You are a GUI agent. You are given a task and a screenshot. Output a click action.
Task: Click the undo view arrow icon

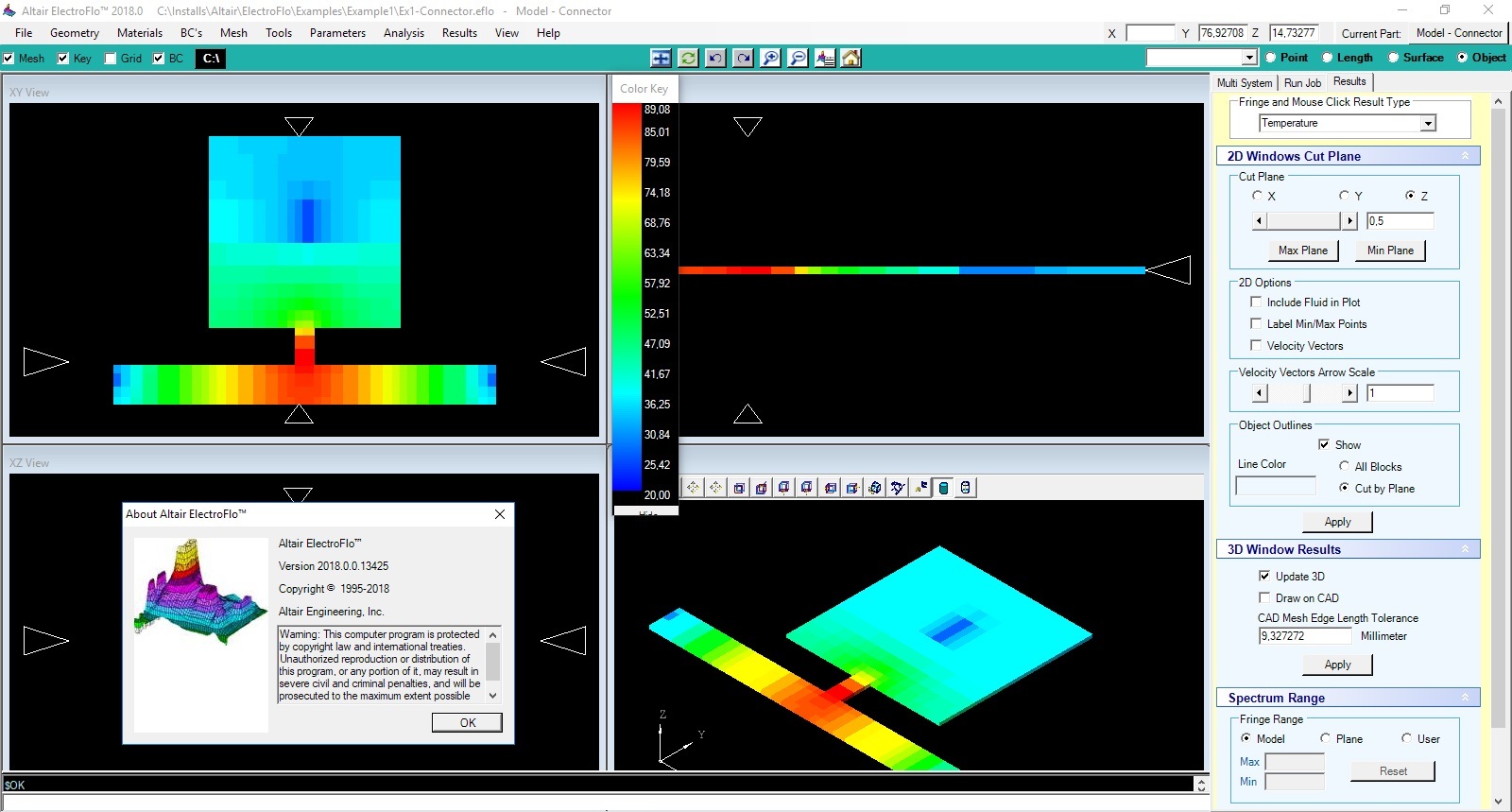coord(716,58)
